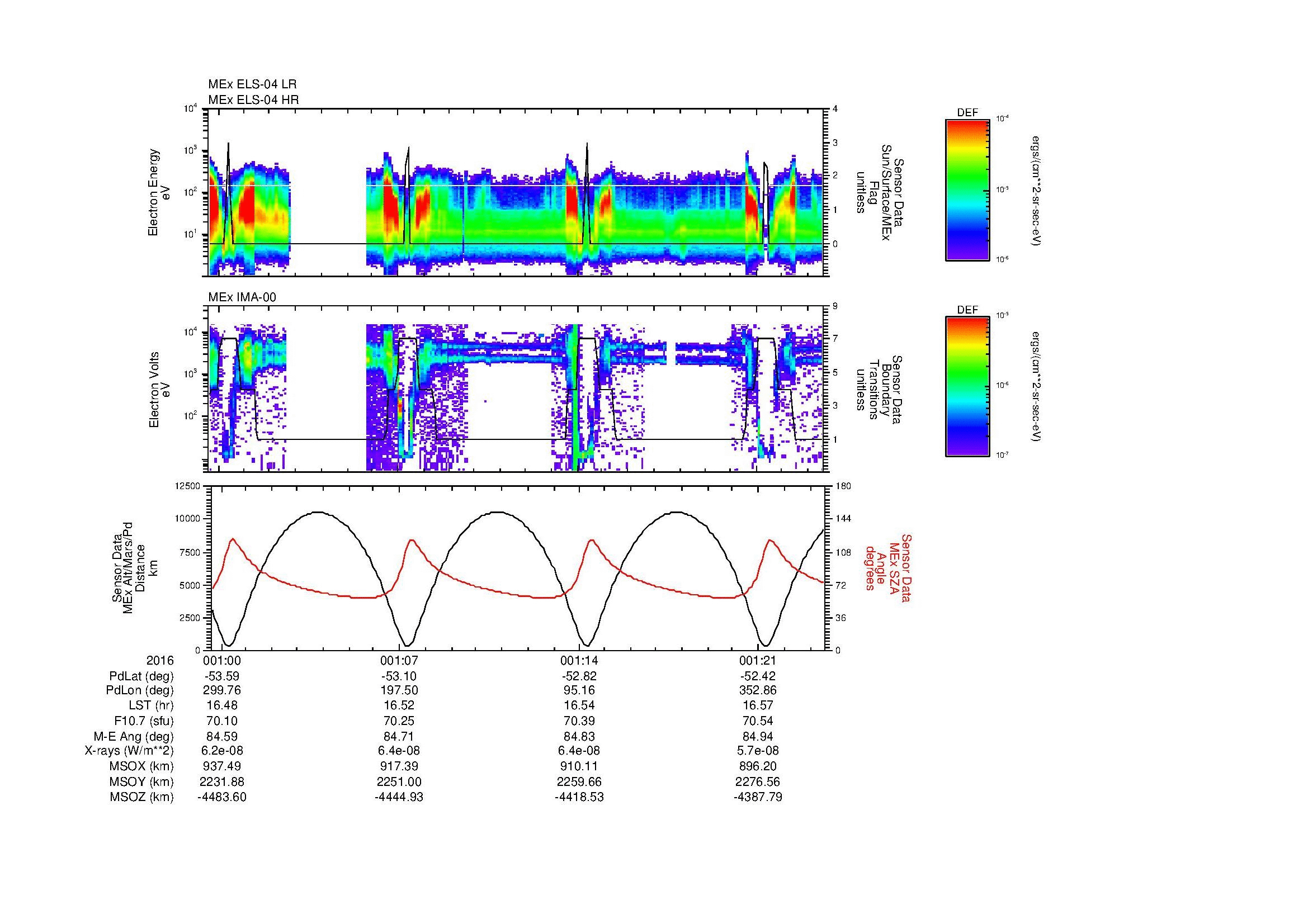Screen dimensions: 1308x924
Task: Click MSOX value '937.49'
Action: pyautogui.click(x=222, y=766)
